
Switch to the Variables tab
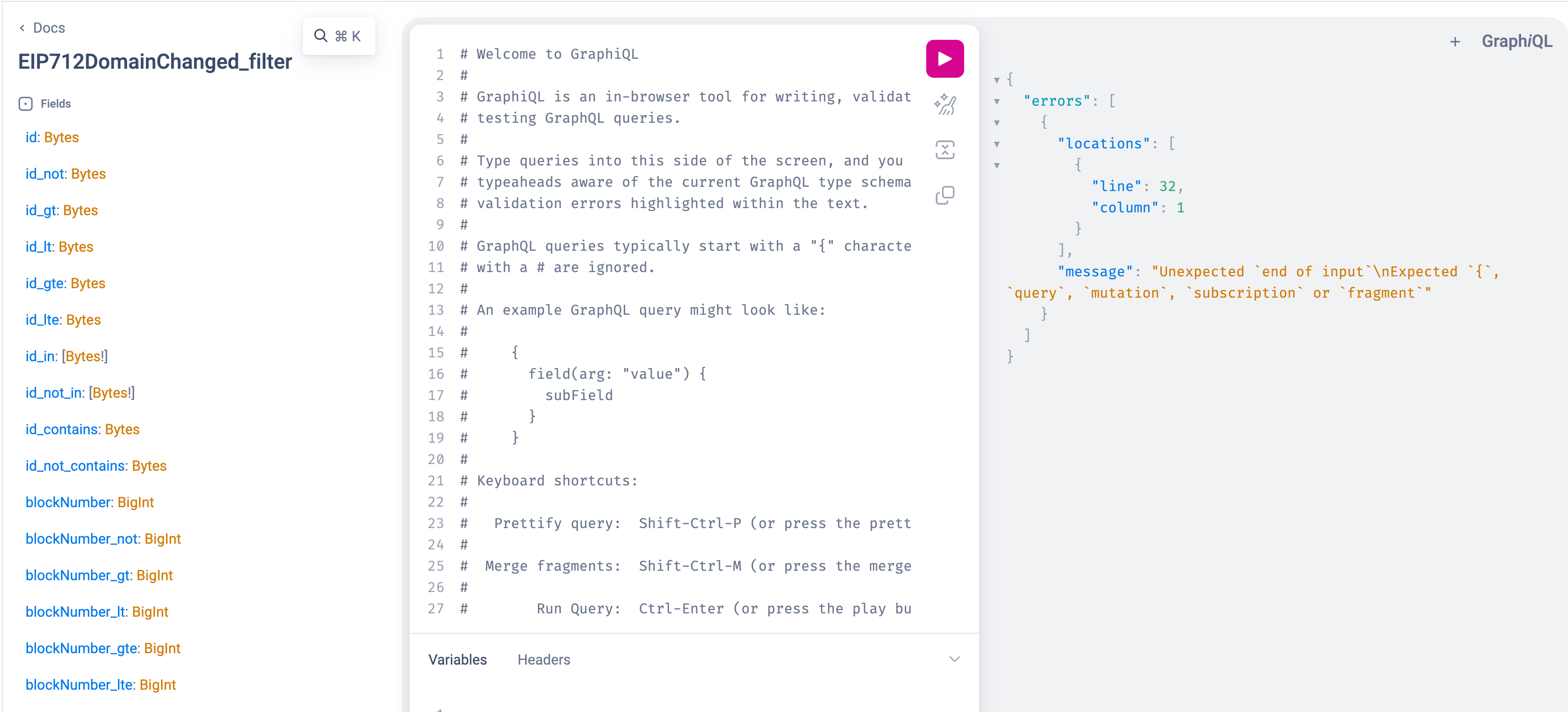tap(457, 660)
